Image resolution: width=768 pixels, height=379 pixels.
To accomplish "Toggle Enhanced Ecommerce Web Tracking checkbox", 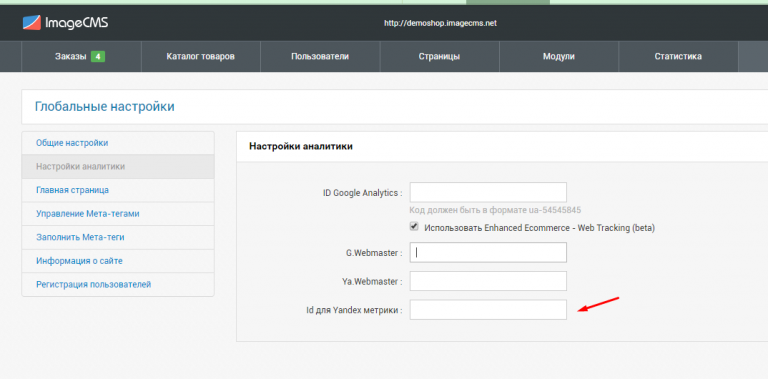I will pyautogui.click(x=414, y=226).
